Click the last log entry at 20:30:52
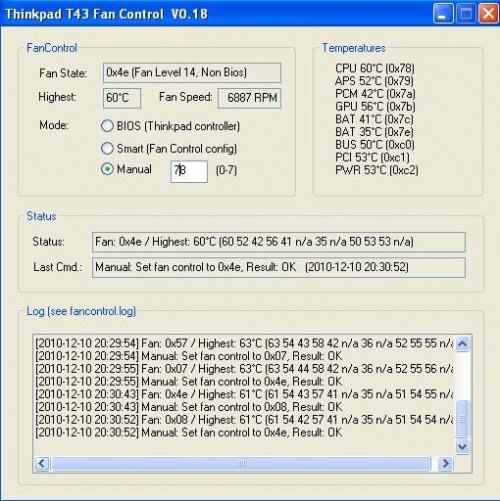 click(189, 433)
